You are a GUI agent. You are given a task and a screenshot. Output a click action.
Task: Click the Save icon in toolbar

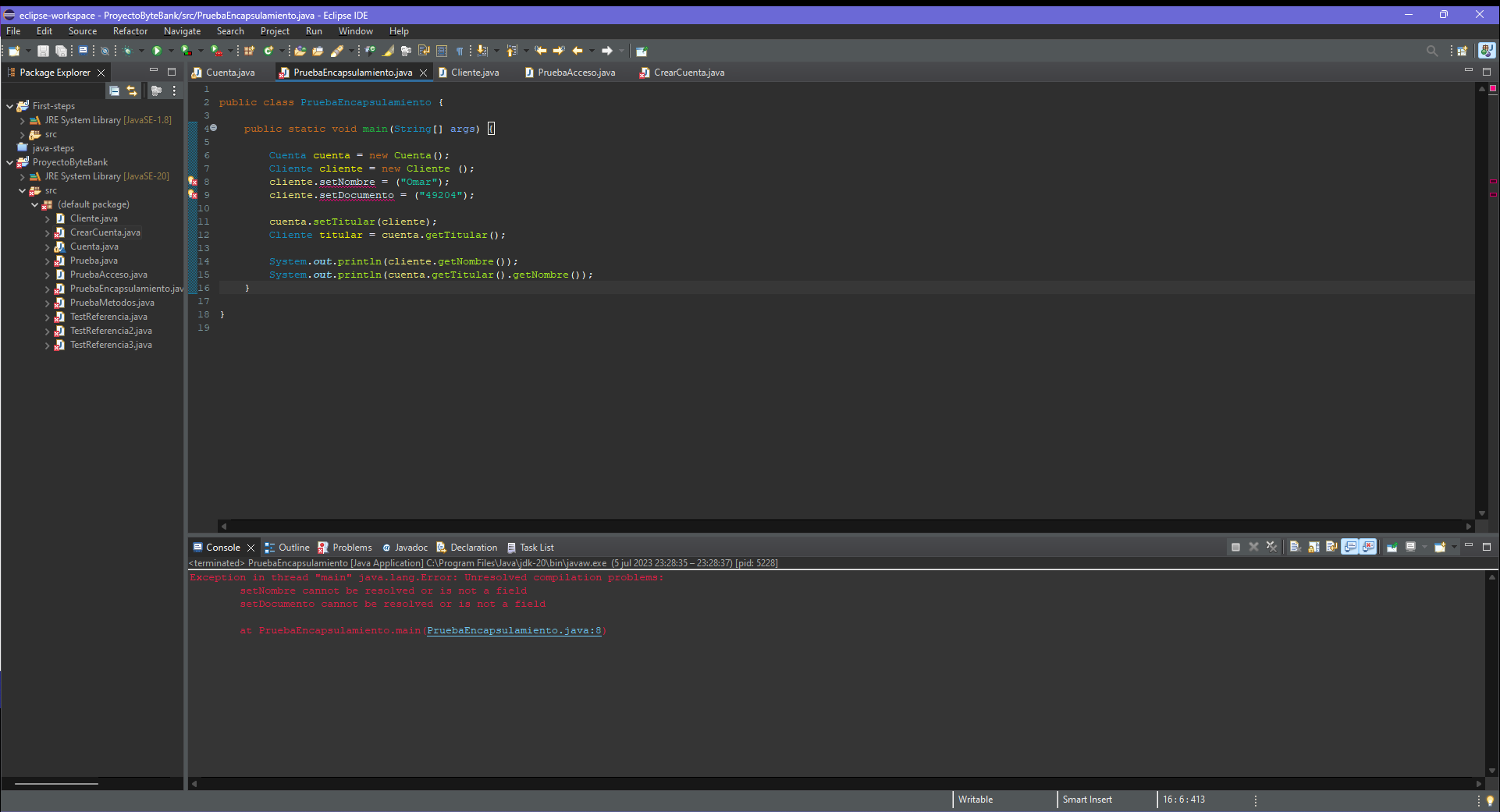[x=43, y=51]
